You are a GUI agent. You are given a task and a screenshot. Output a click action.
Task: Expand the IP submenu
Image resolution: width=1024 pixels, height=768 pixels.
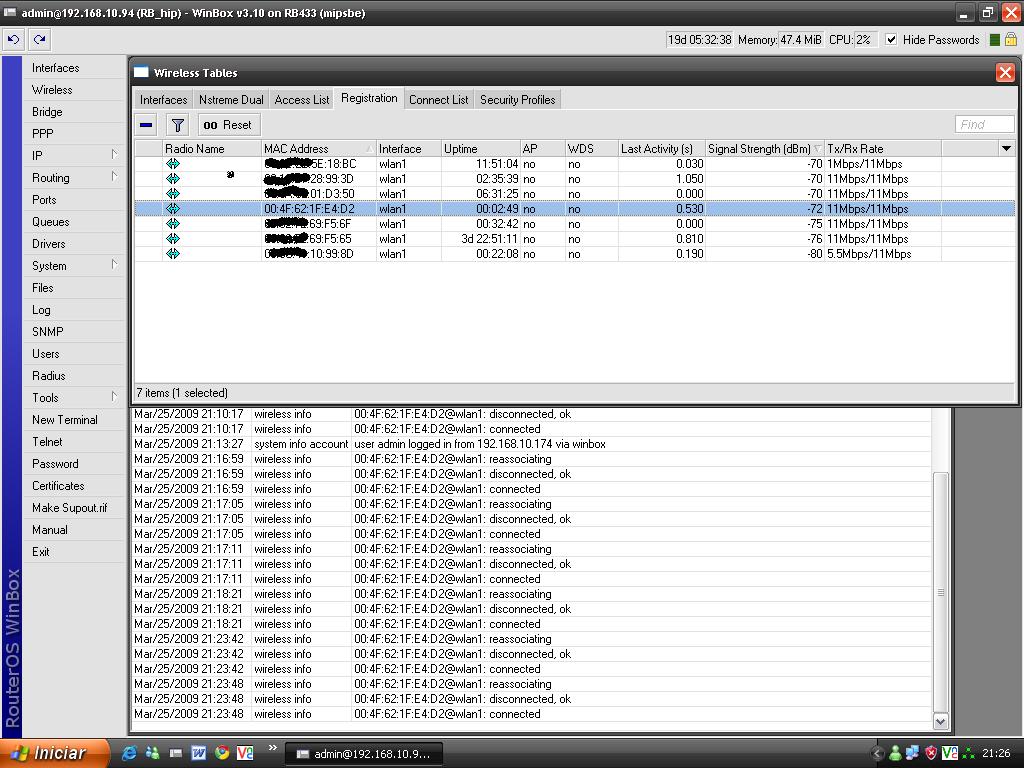(114, 155)
